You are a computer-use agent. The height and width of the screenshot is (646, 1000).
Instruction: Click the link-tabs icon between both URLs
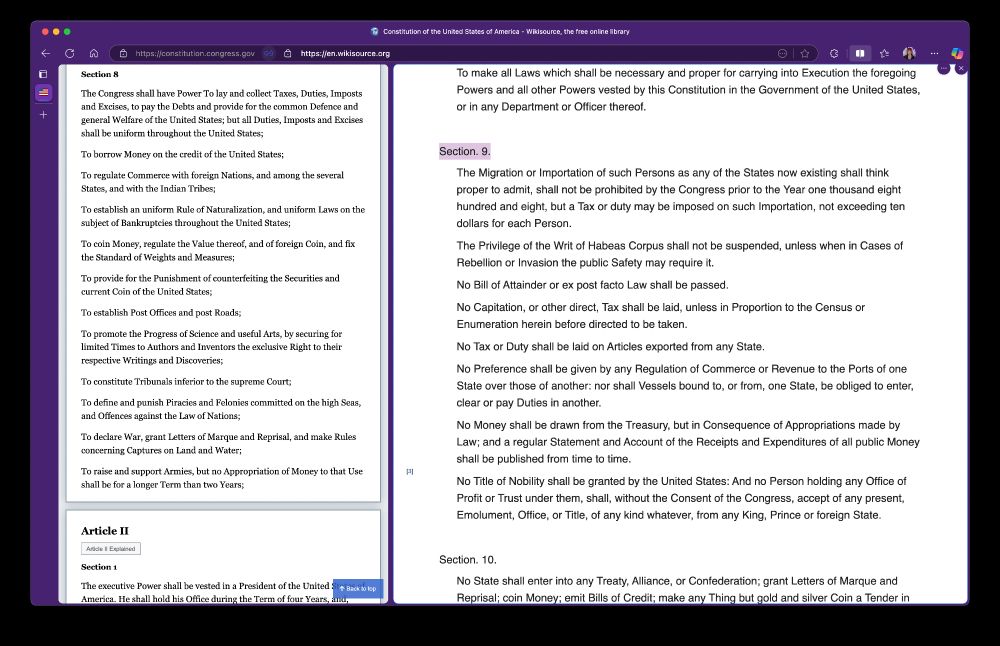pyautogui.click(x=269, y=54)
